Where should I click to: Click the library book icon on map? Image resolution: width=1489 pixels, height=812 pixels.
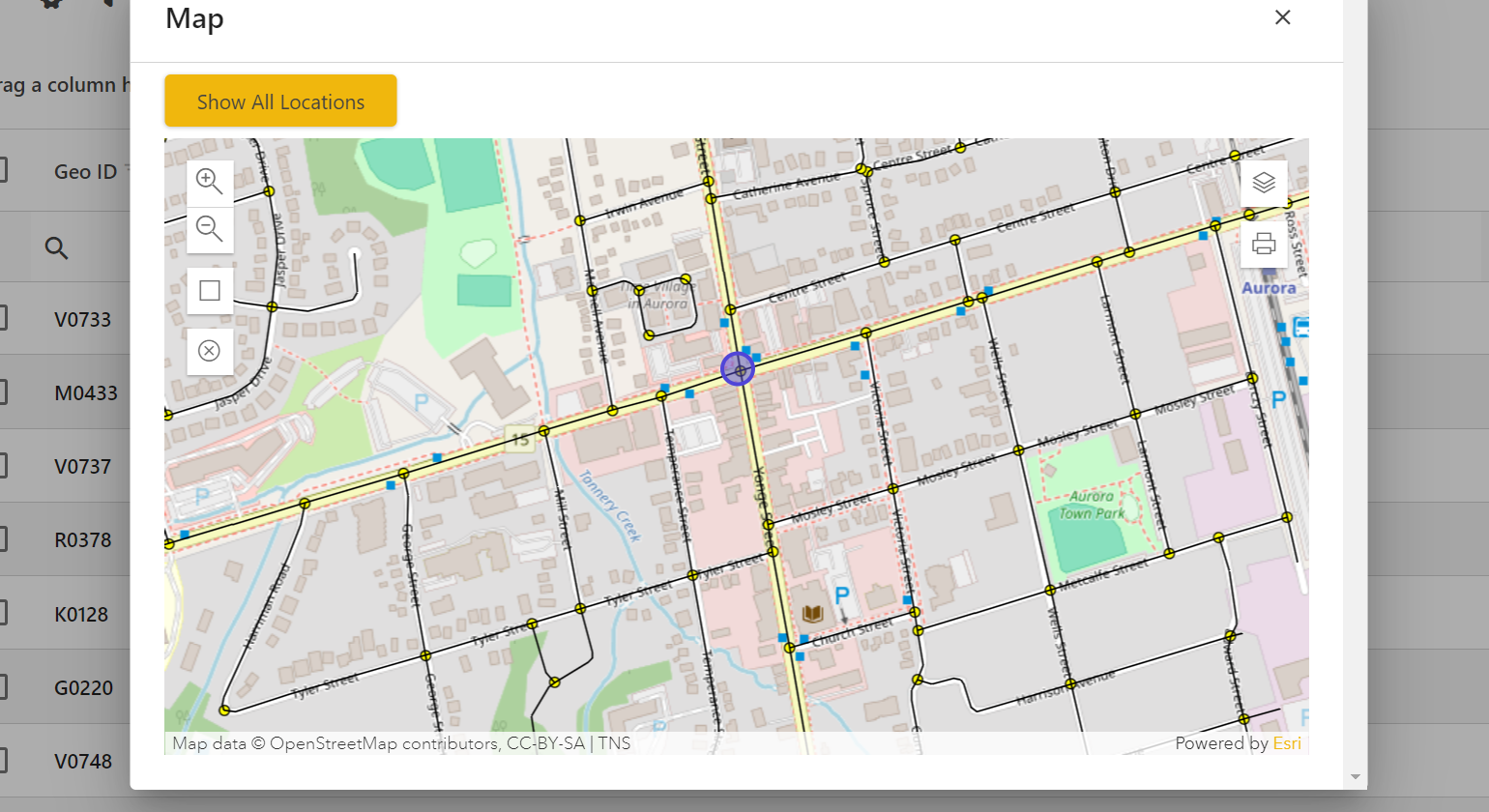(x=812, y=613)
